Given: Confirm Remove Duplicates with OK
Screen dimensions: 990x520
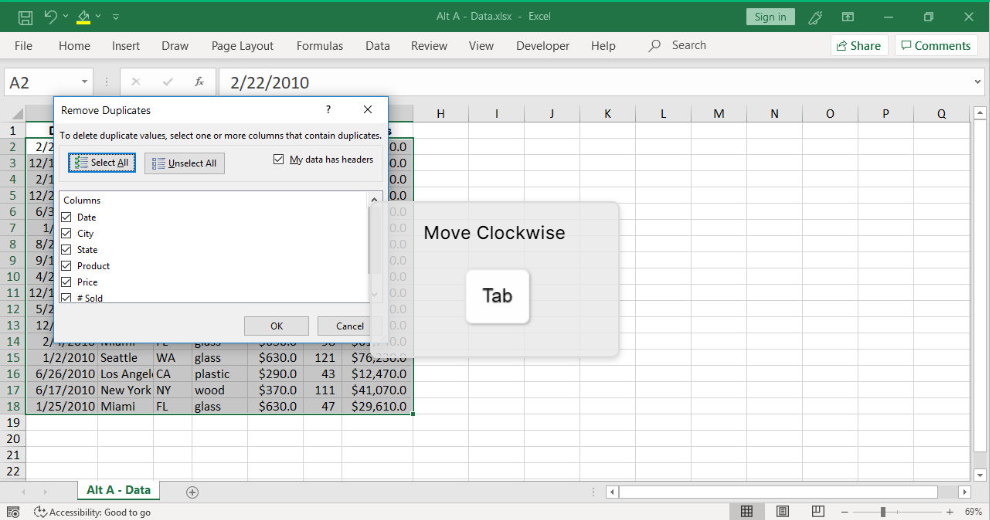Looking at the screenshot, I should [277, 326].
